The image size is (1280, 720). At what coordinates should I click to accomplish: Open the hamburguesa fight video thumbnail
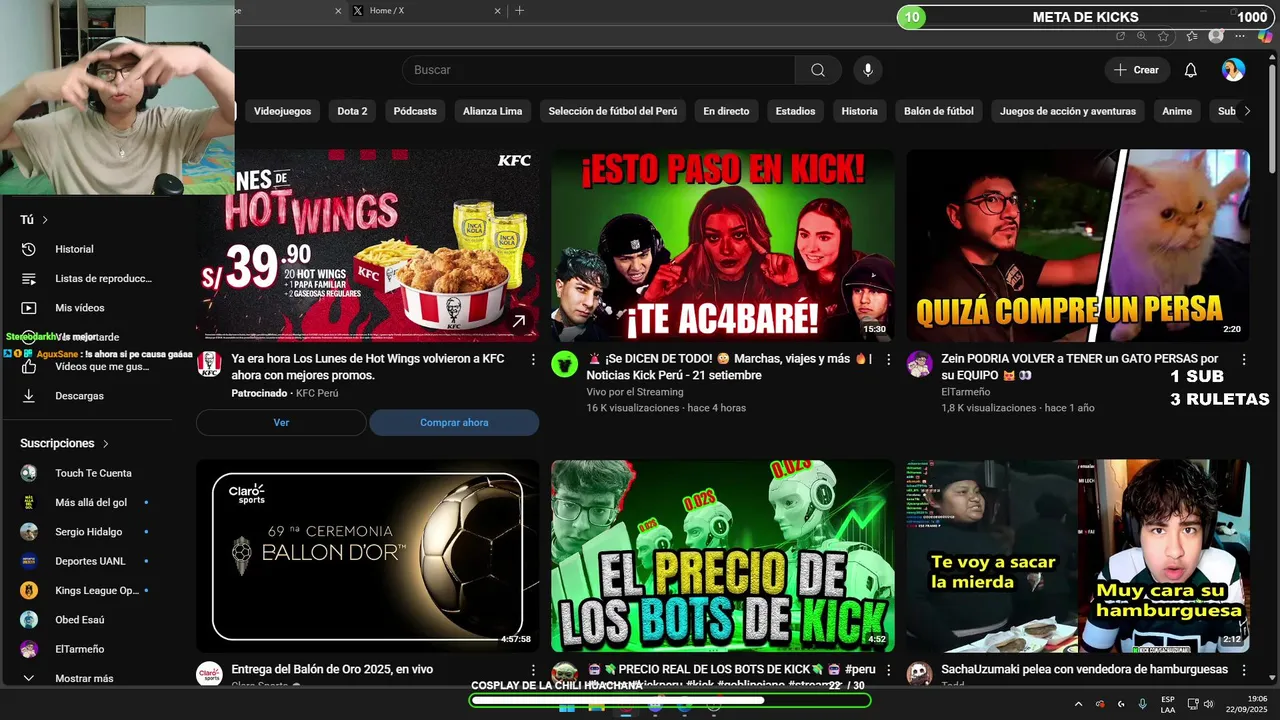1078,556
